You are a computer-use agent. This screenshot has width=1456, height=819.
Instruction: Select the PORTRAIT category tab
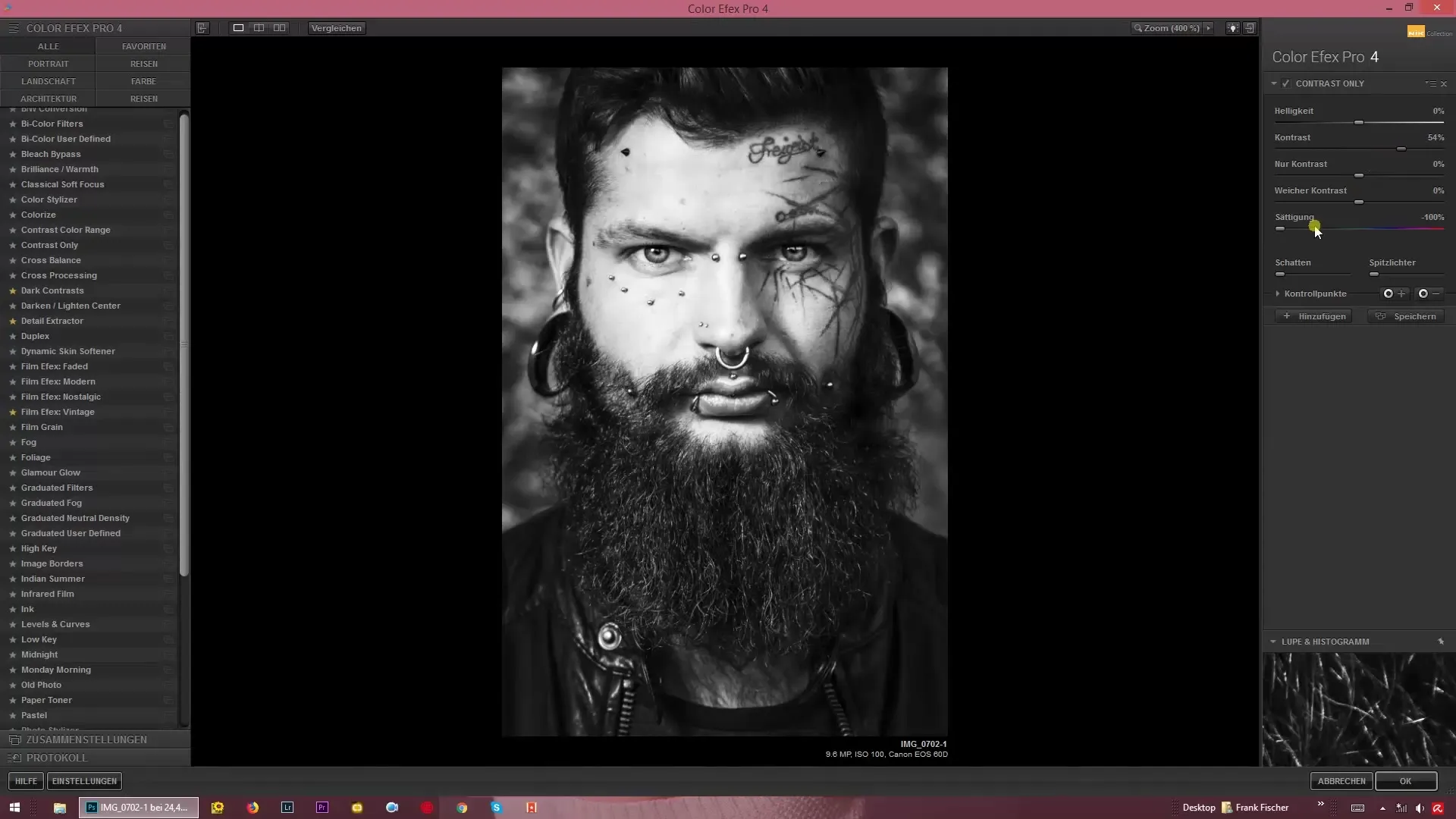pyautogui.click(x=48, y=64)
